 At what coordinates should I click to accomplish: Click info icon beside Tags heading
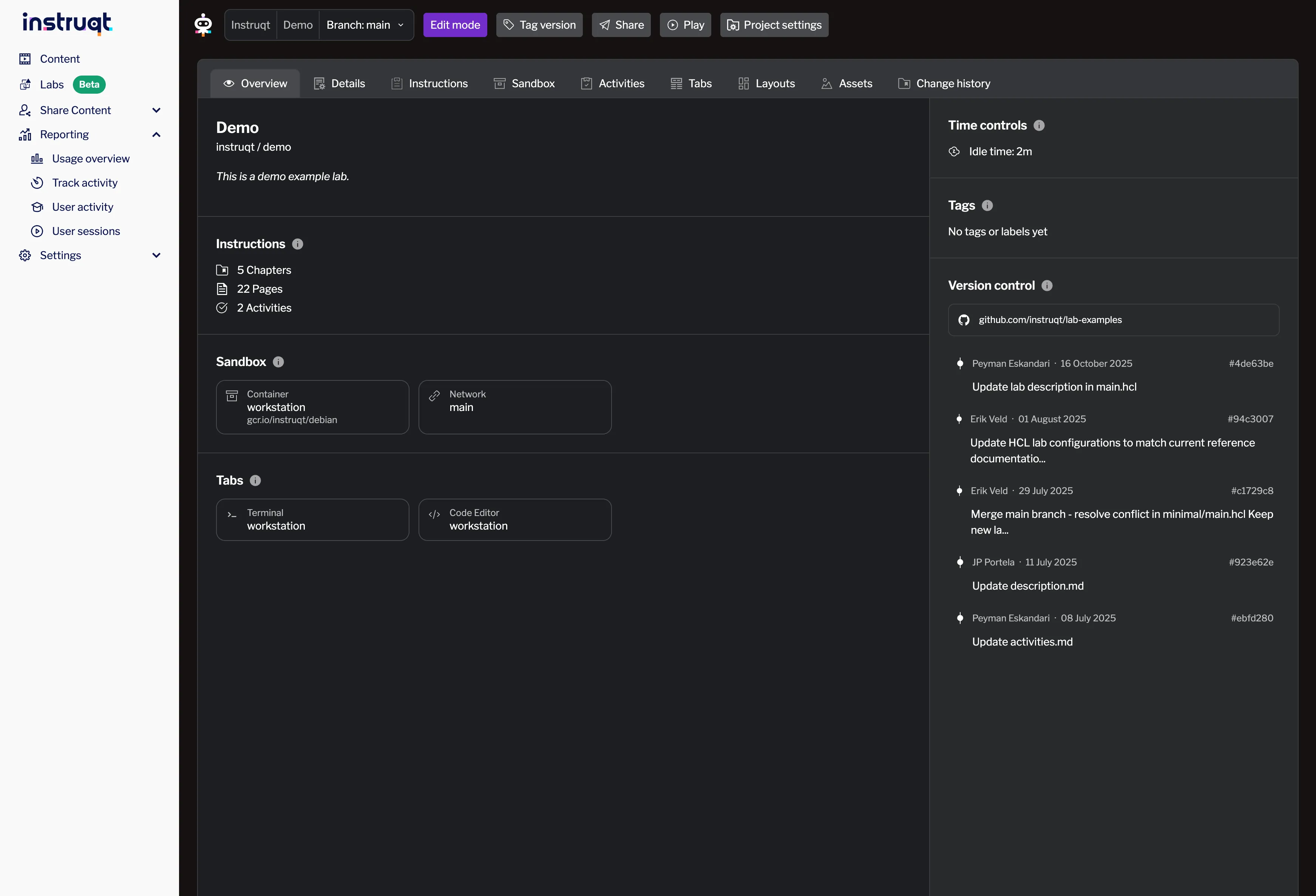(987, 205)
